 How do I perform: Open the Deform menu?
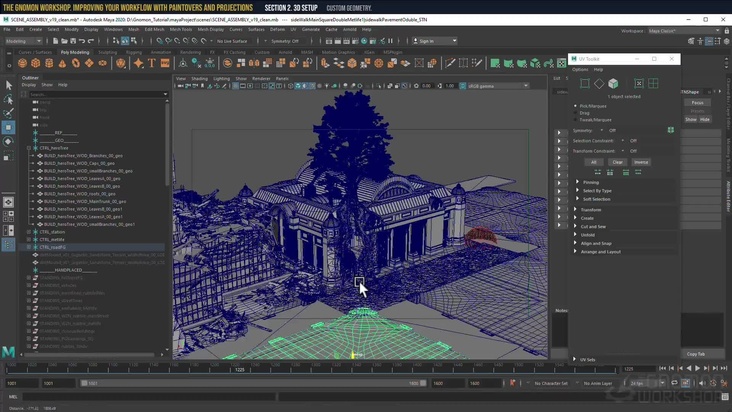[x=277, y=29]
